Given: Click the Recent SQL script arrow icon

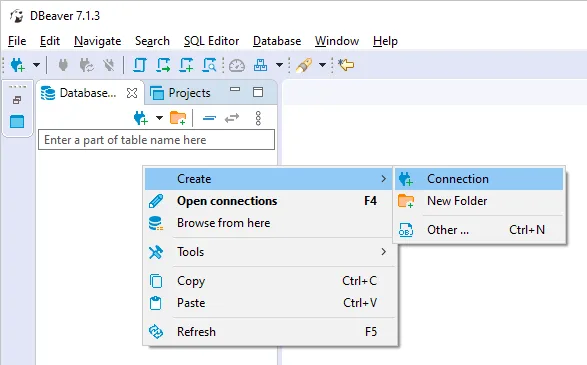Looking at the screenshot, I should click(163, 65).
